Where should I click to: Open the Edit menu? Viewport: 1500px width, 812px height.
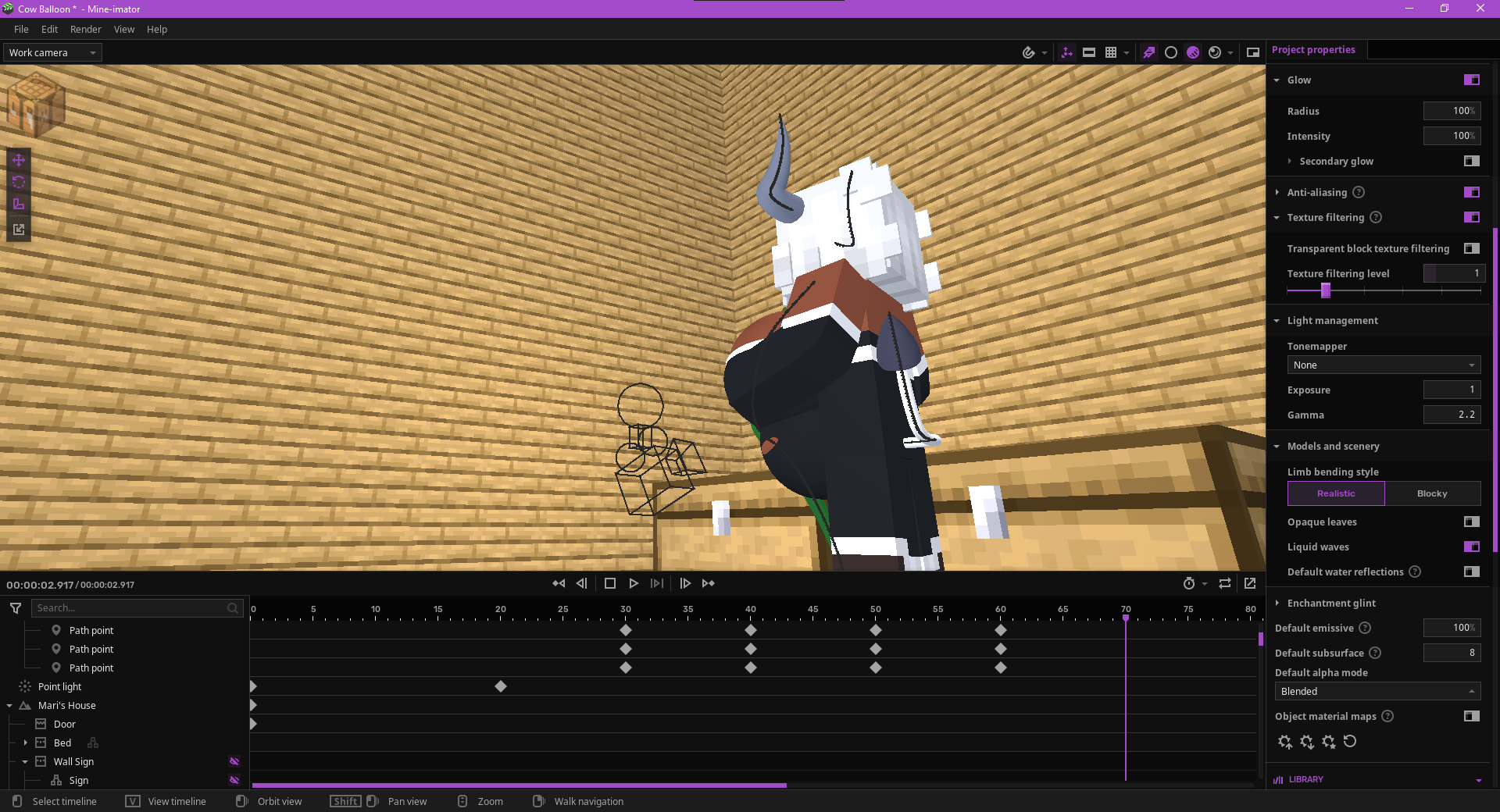[x=49, y=29]
